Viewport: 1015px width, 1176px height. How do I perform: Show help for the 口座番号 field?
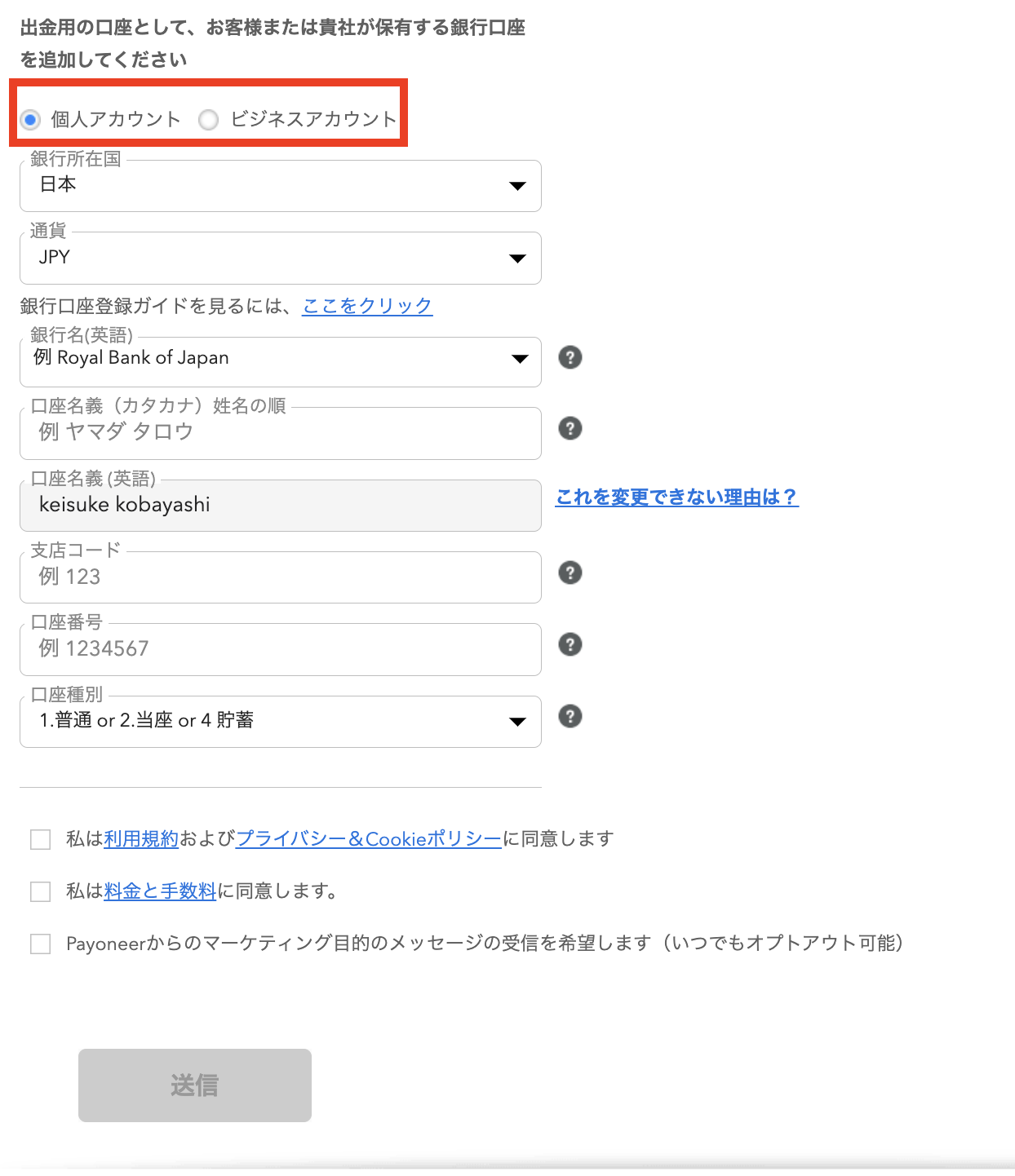pos(570,644)
